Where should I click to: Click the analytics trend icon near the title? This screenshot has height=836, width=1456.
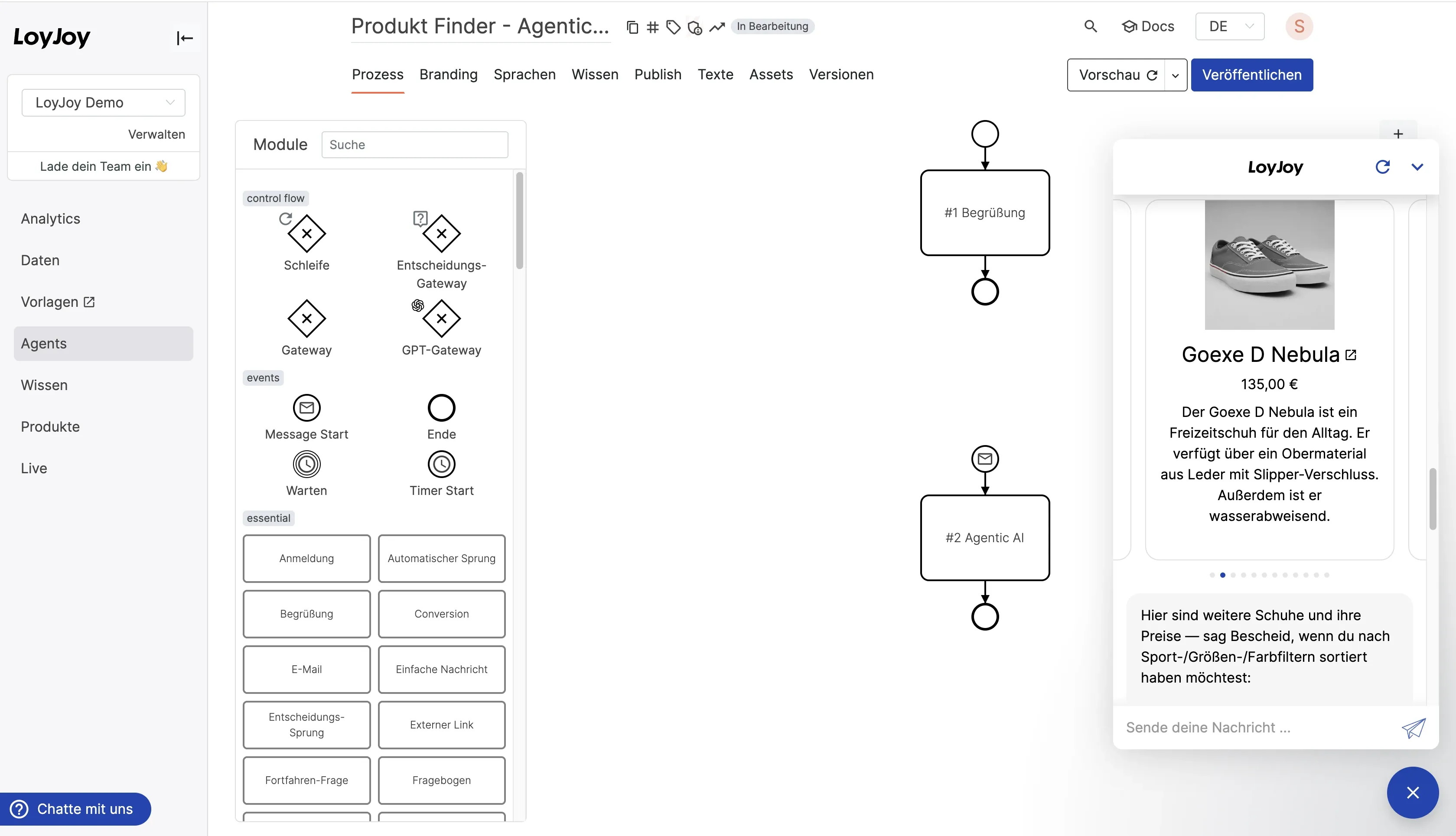(717, 27)
